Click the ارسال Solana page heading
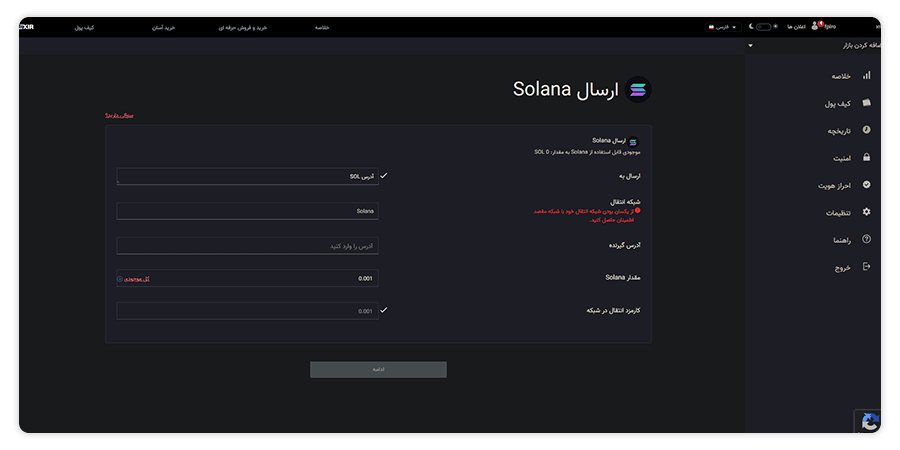Screen dimensions: 900x450 point(566,90)
